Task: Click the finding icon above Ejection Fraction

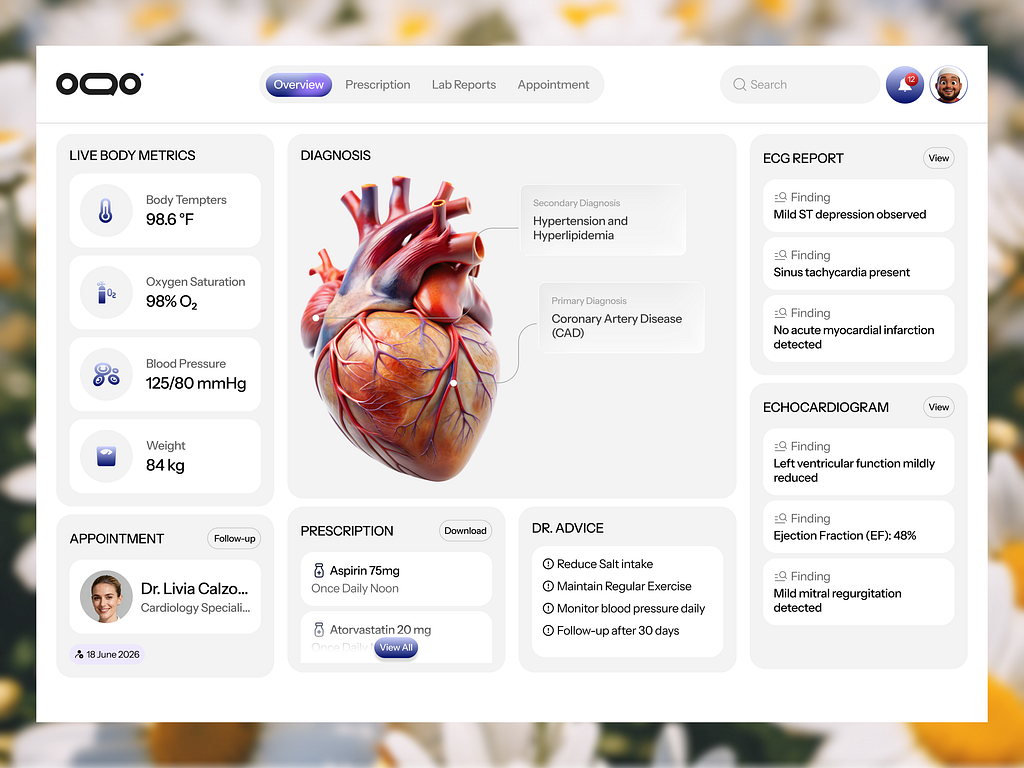Action: pos(780,519)
